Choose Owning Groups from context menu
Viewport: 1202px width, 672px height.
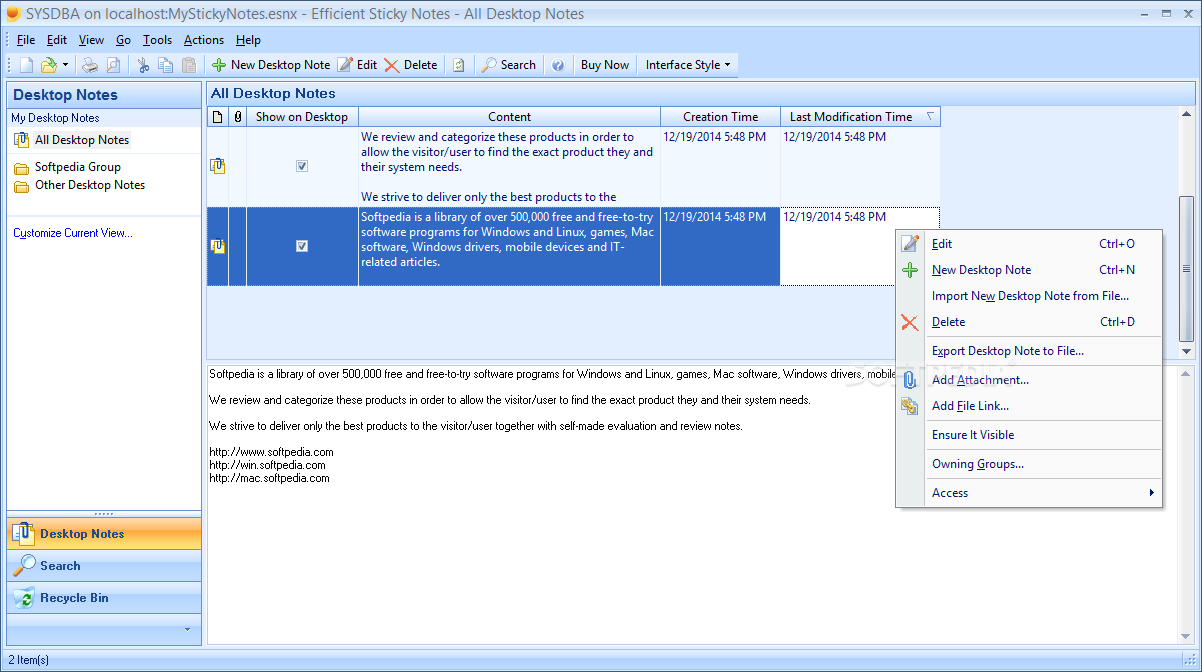pos(1029,464)
